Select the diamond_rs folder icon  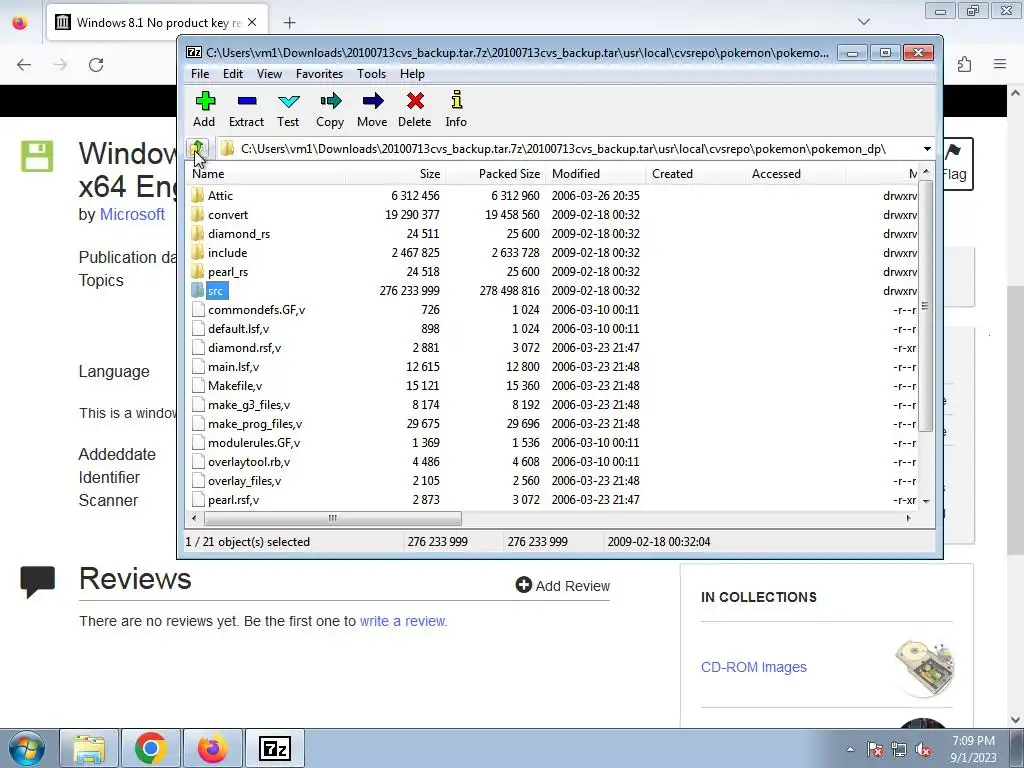(198, 233)
